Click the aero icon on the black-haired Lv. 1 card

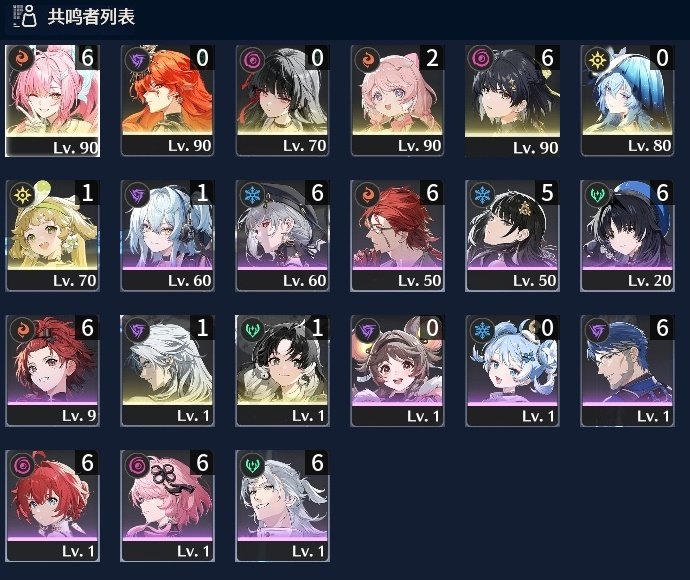point(252,330)
